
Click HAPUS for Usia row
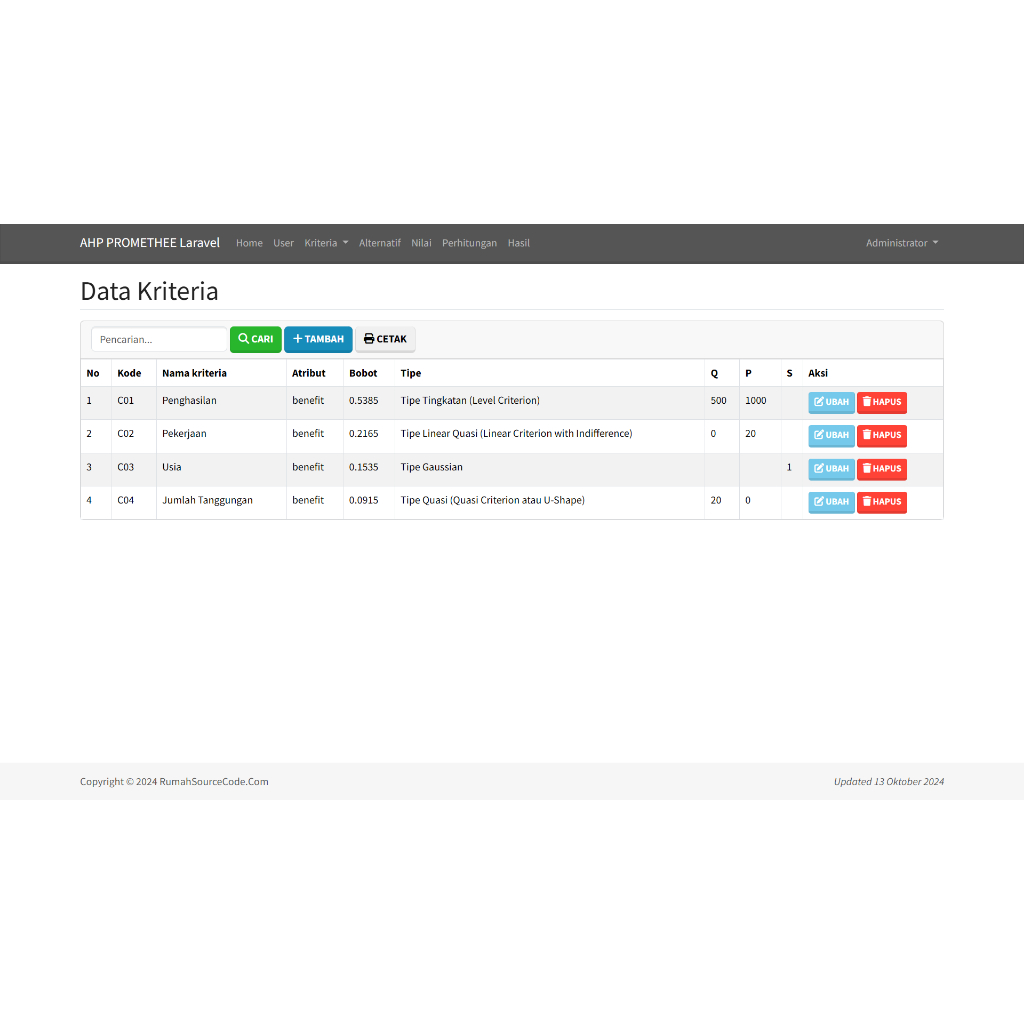point(882,469)
